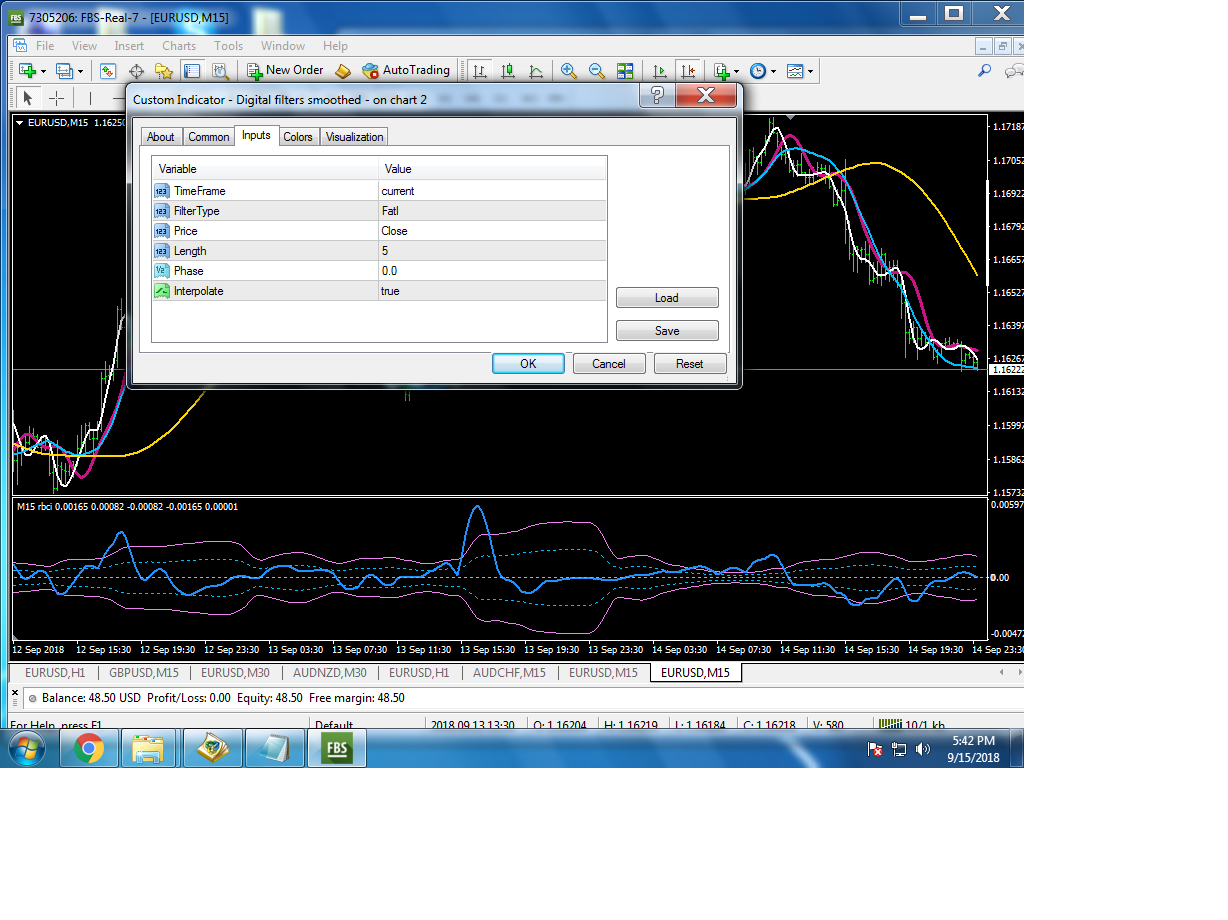Select the crosshair cursor tool
The width and height of the screenshot is (1228, 920).
pyautogui.click(x=57, y=98)
